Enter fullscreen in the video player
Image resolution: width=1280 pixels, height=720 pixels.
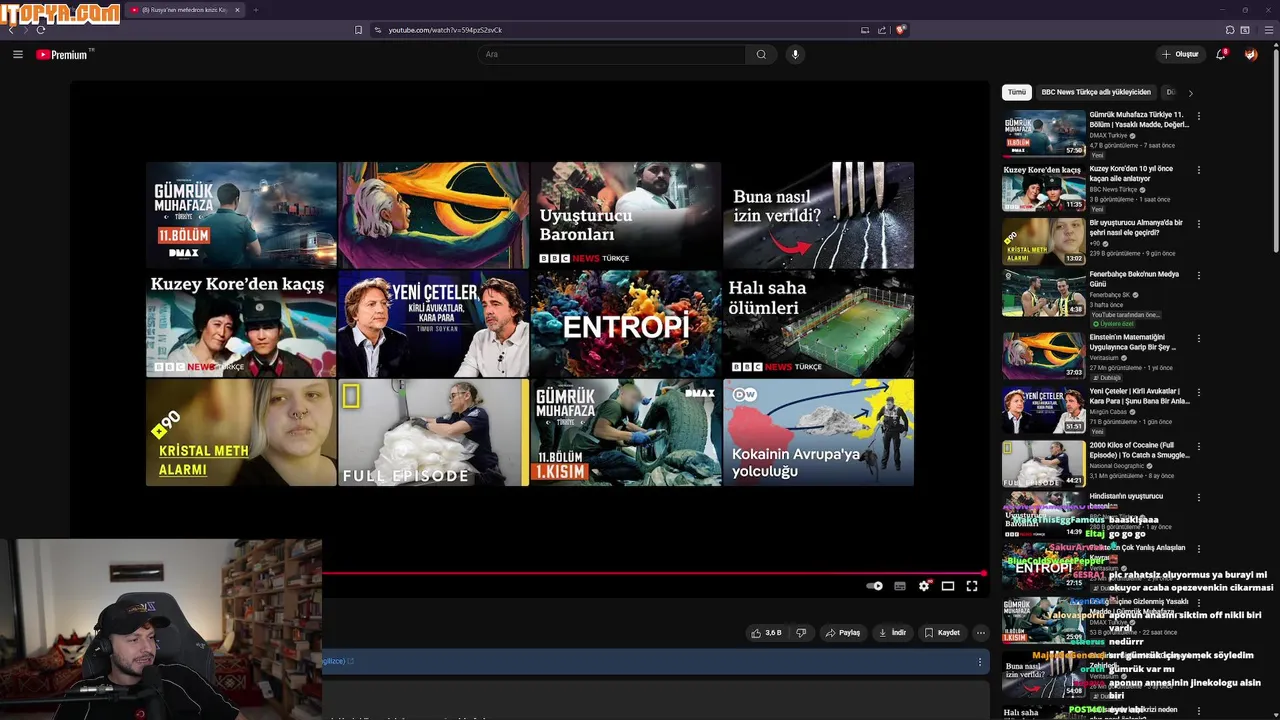tap(972, 586)
